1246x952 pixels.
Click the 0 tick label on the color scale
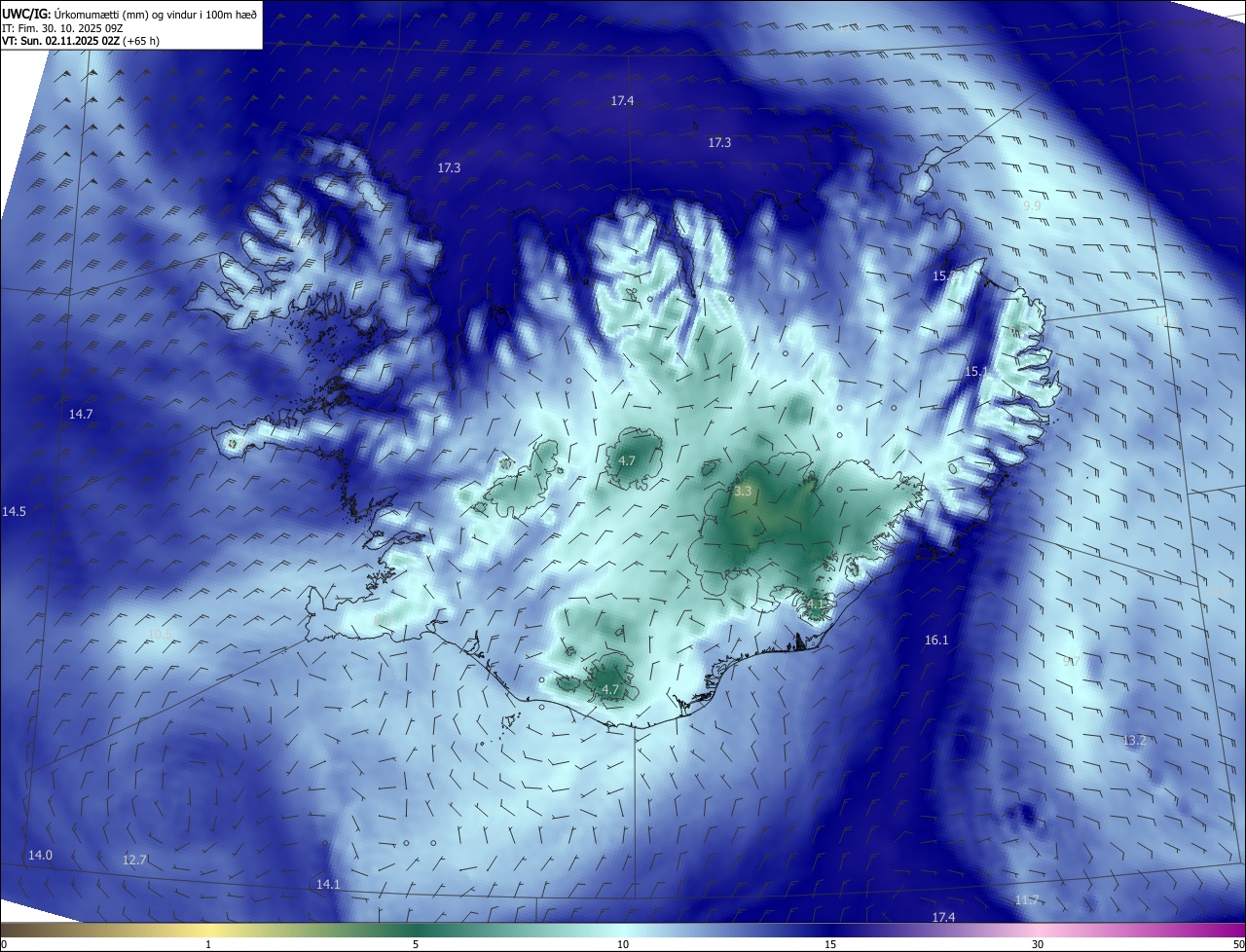[4, 944]
